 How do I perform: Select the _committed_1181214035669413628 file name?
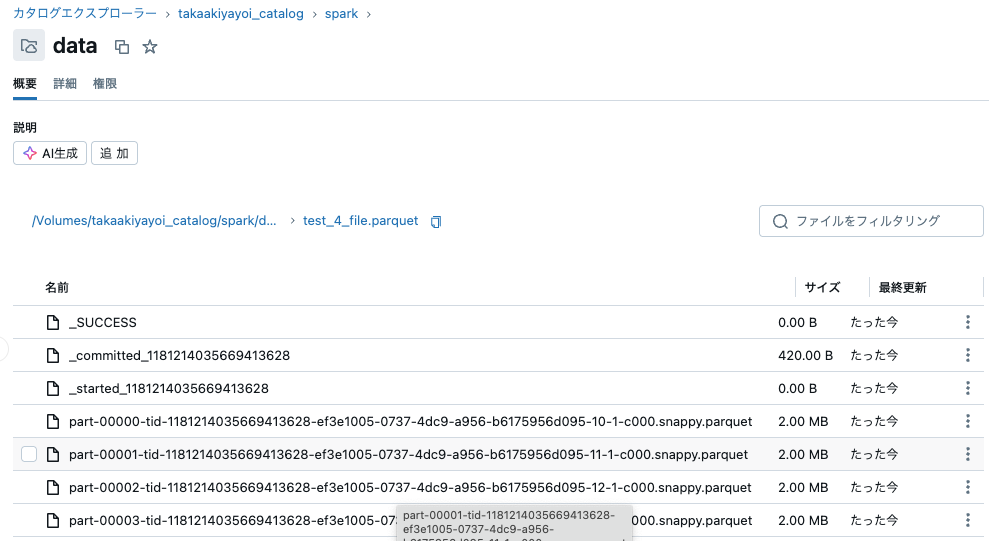point(179,355)
